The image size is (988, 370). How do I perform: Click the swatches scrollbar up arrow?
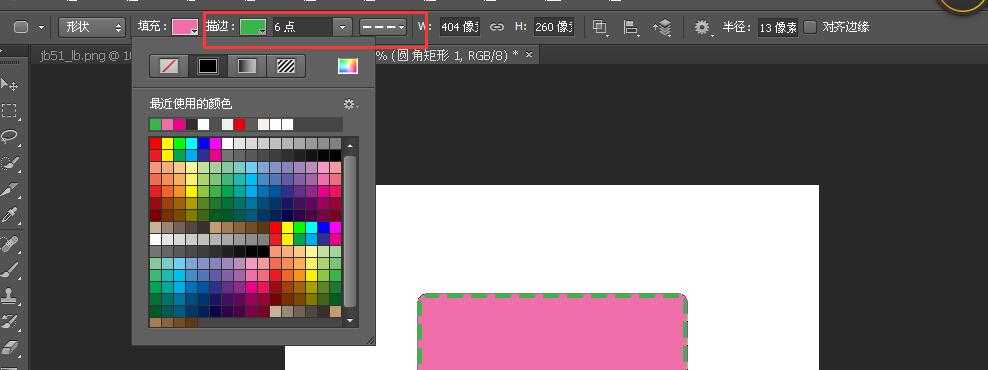point(350,146)
